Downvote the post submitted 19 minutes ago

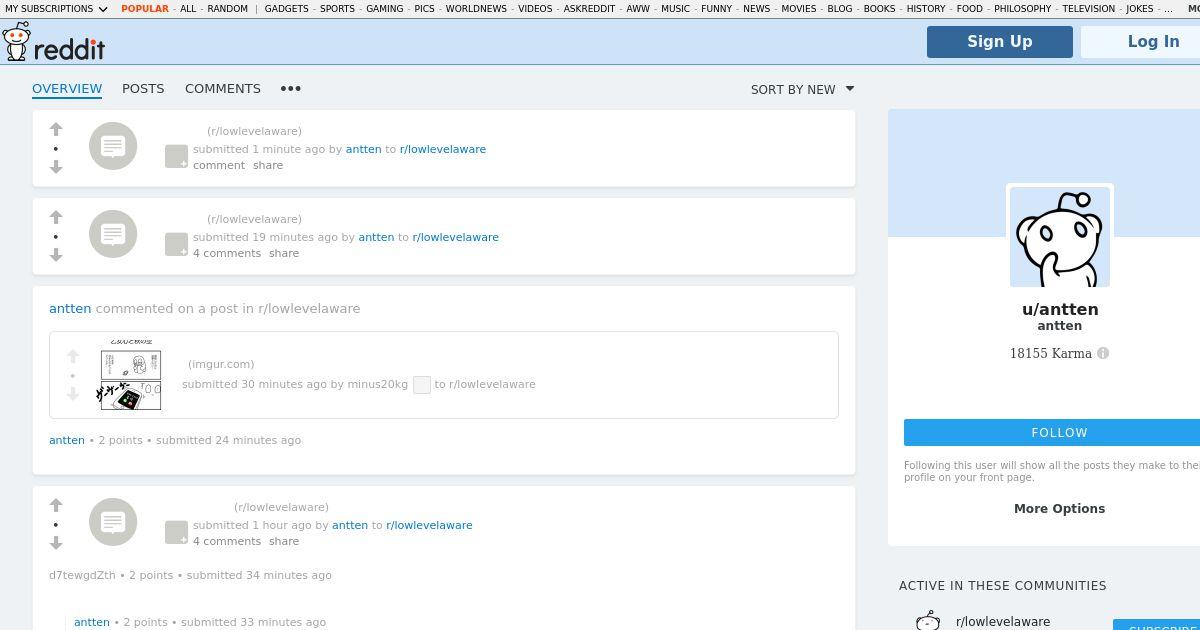56,255
